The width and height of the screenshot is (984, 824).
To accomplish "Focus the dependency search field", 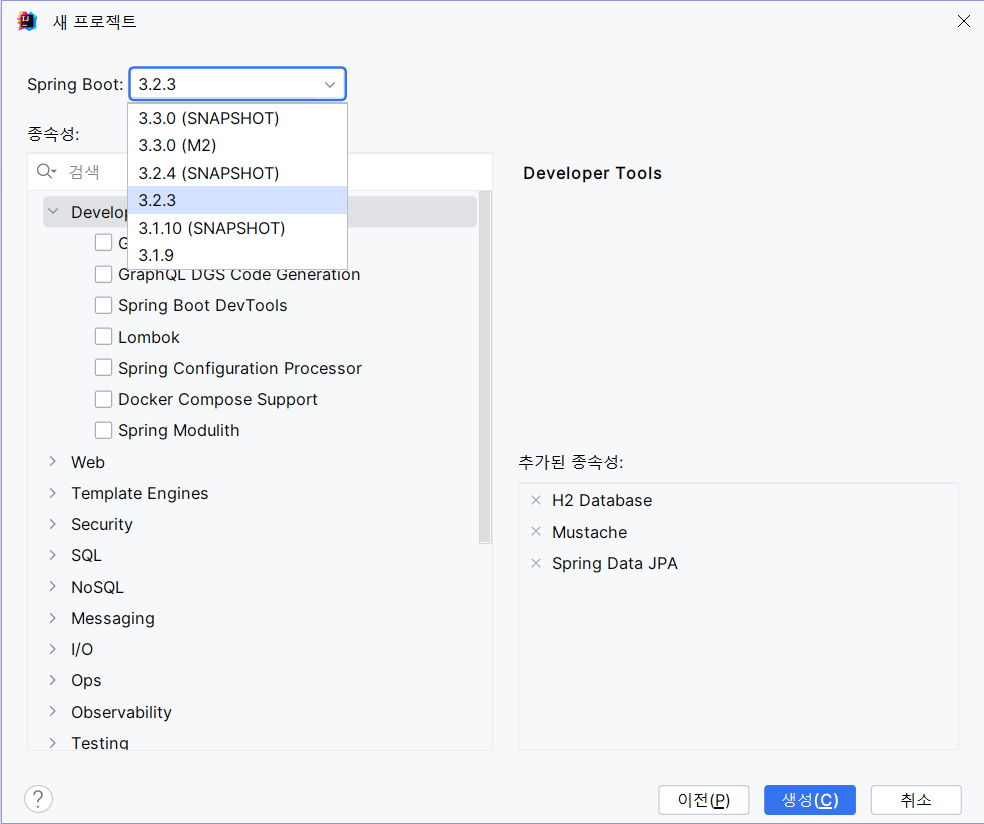I will (260, 171).
